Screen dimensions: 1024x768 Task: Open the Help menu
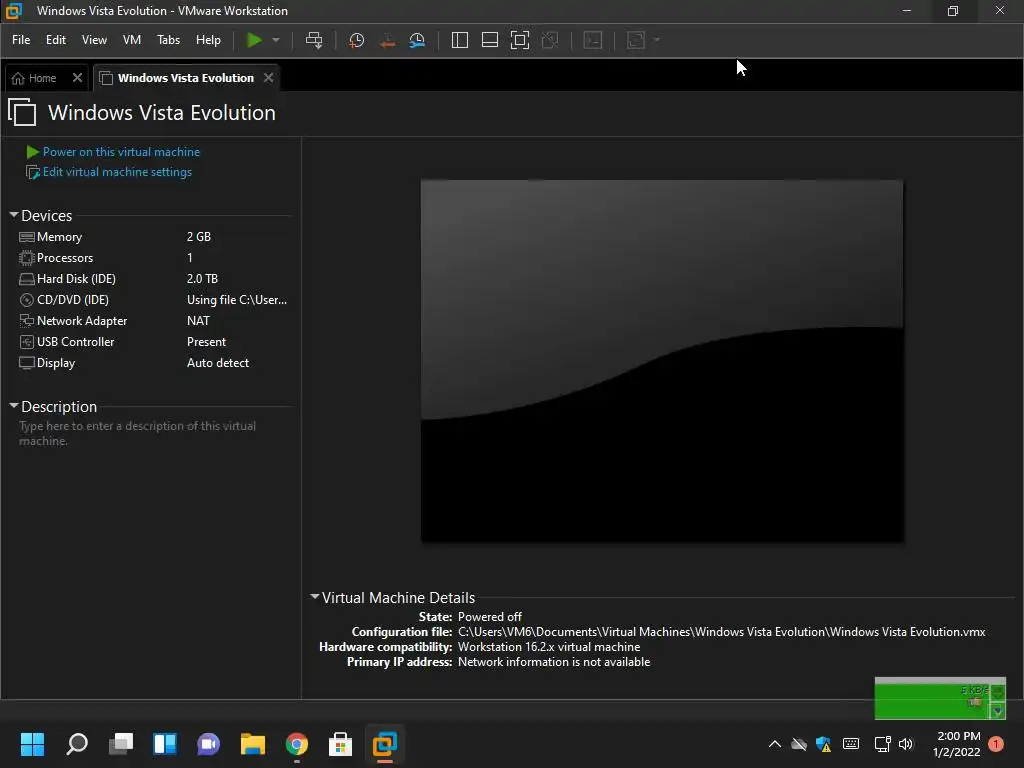[208, 40]
